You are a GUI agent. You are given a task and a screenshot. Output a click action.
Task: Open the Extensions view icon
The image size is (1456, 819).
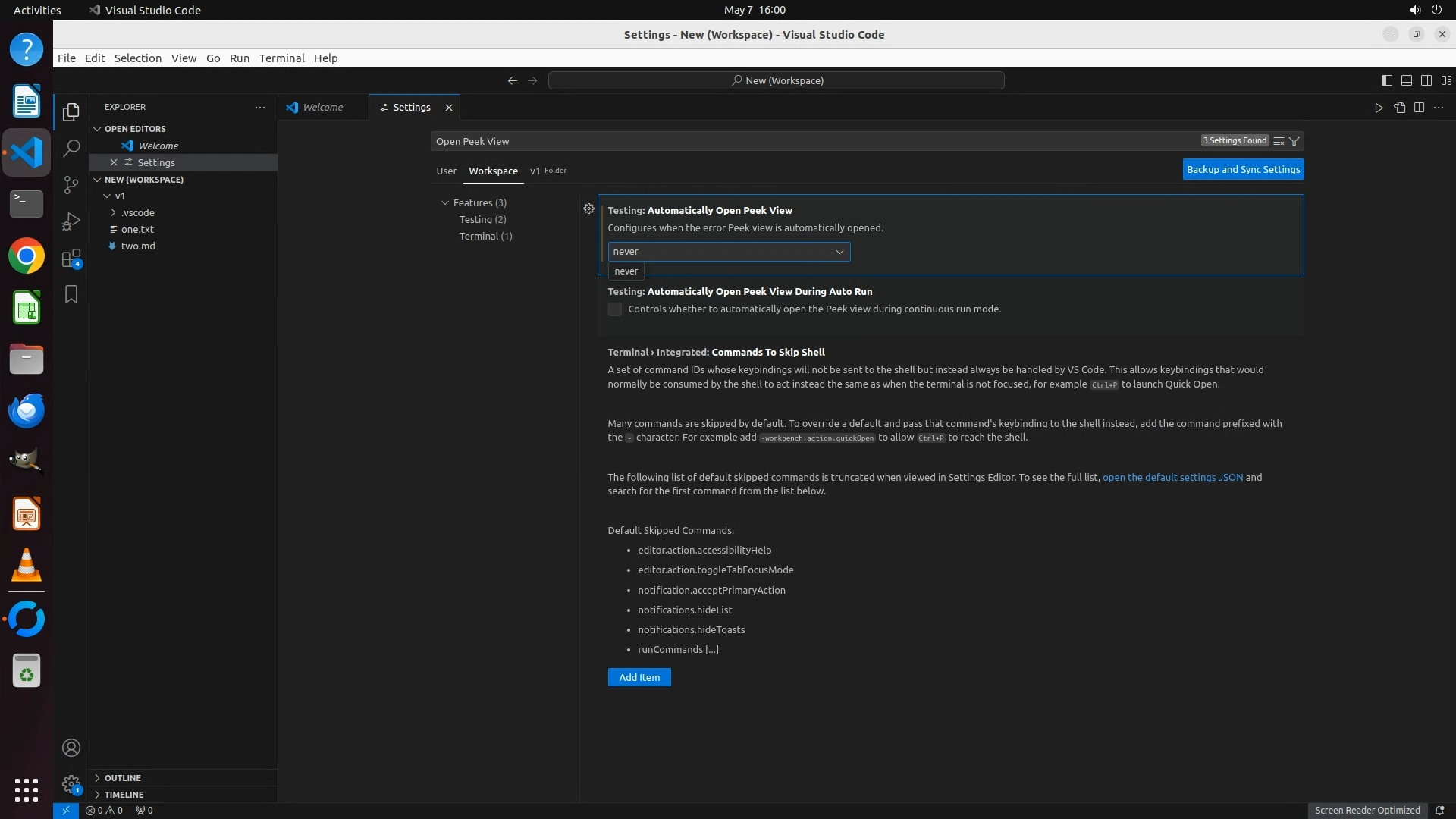pyautogui.click(x=71, y=259)
